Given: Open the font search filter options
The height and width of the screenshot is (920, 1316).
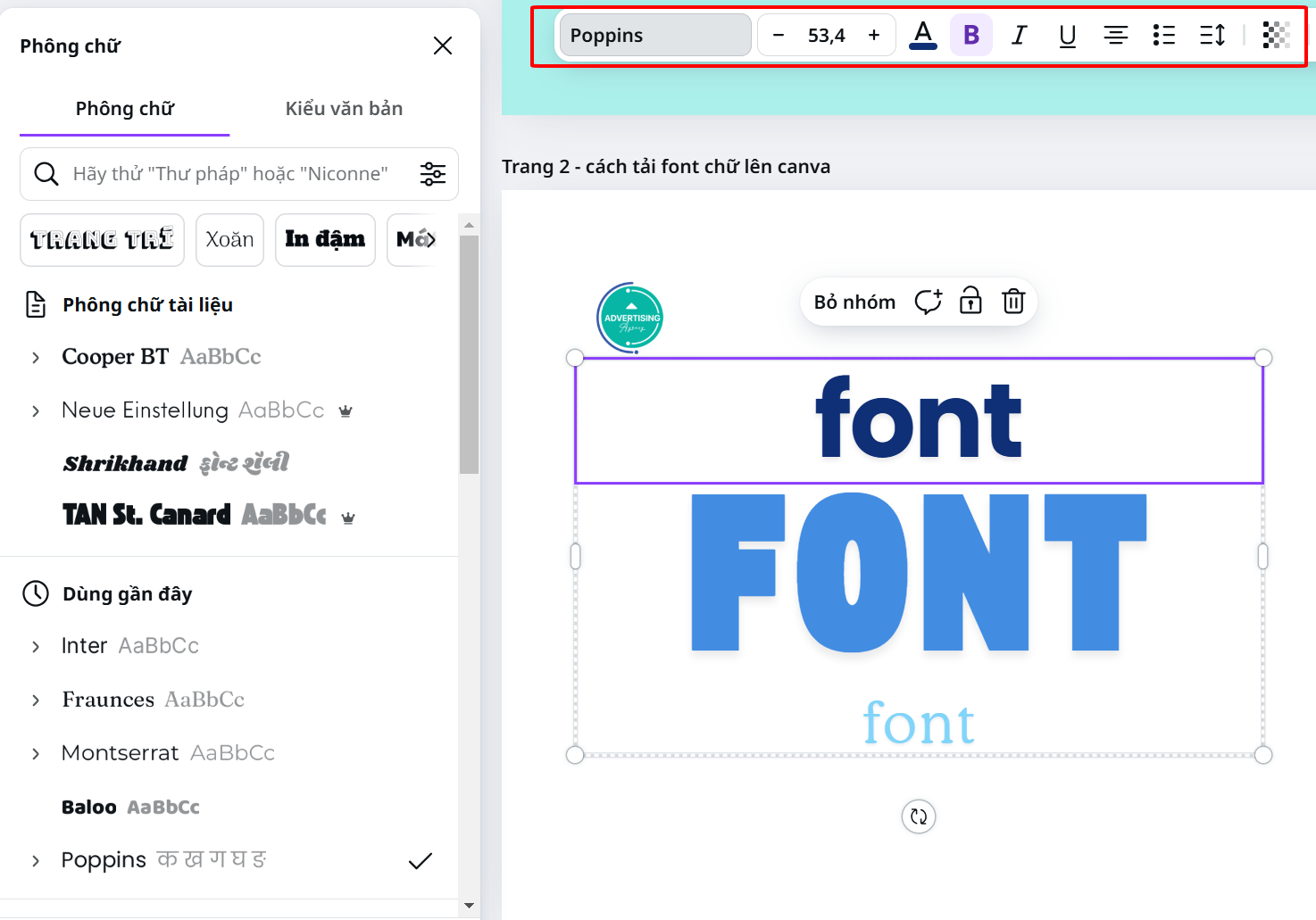Looking at the screenshot, I should pos(433,174).
